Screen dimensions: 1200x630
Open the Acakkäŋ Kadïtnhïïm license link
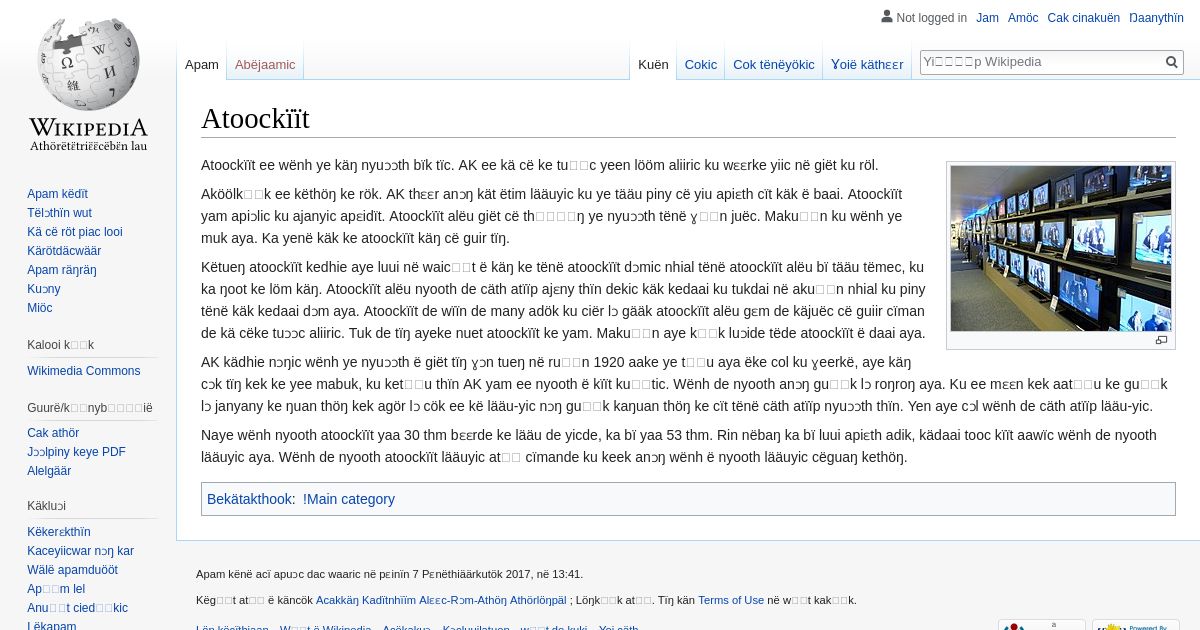pos(441,600)
